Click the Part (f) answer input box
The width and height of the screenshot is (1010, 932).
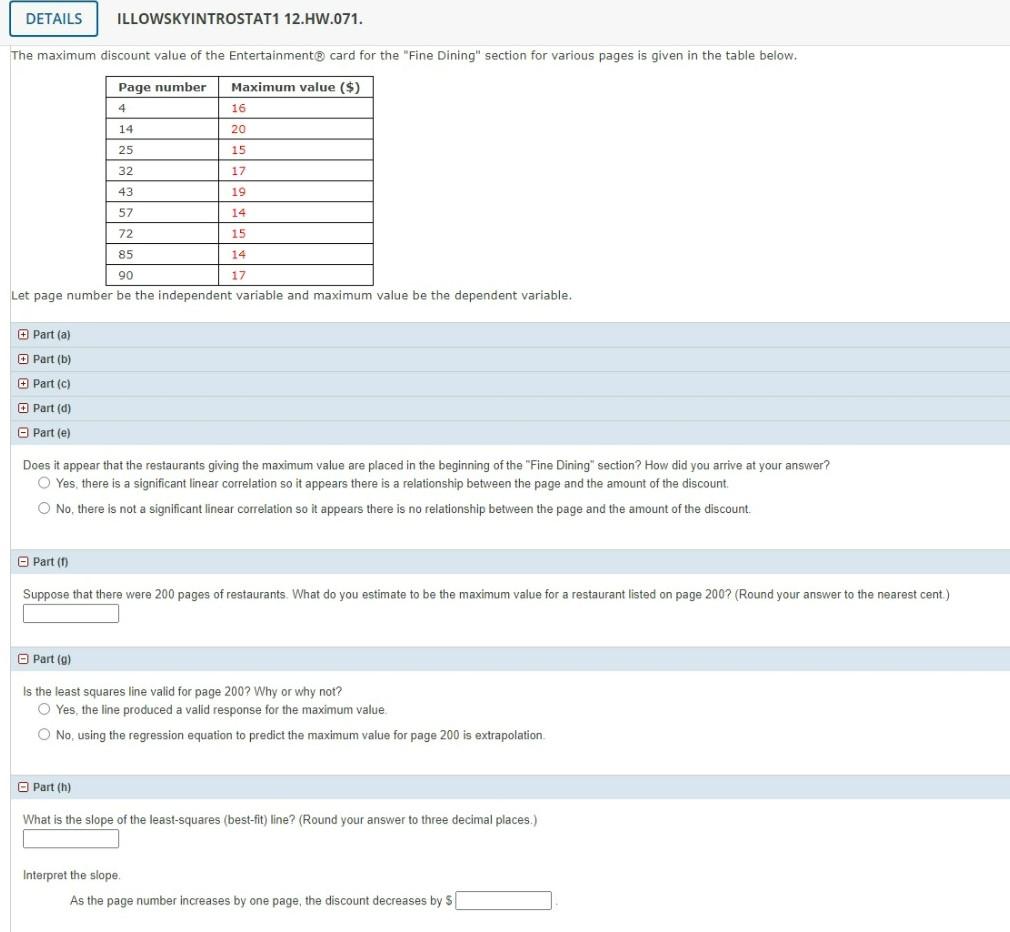click(x=70, y=613)
